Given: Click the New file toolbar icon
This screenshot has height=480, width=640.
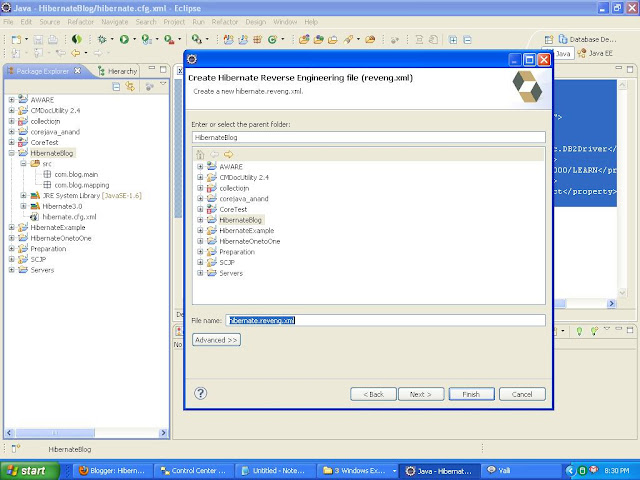Looking at the screenshot, I should click(16, 40).
